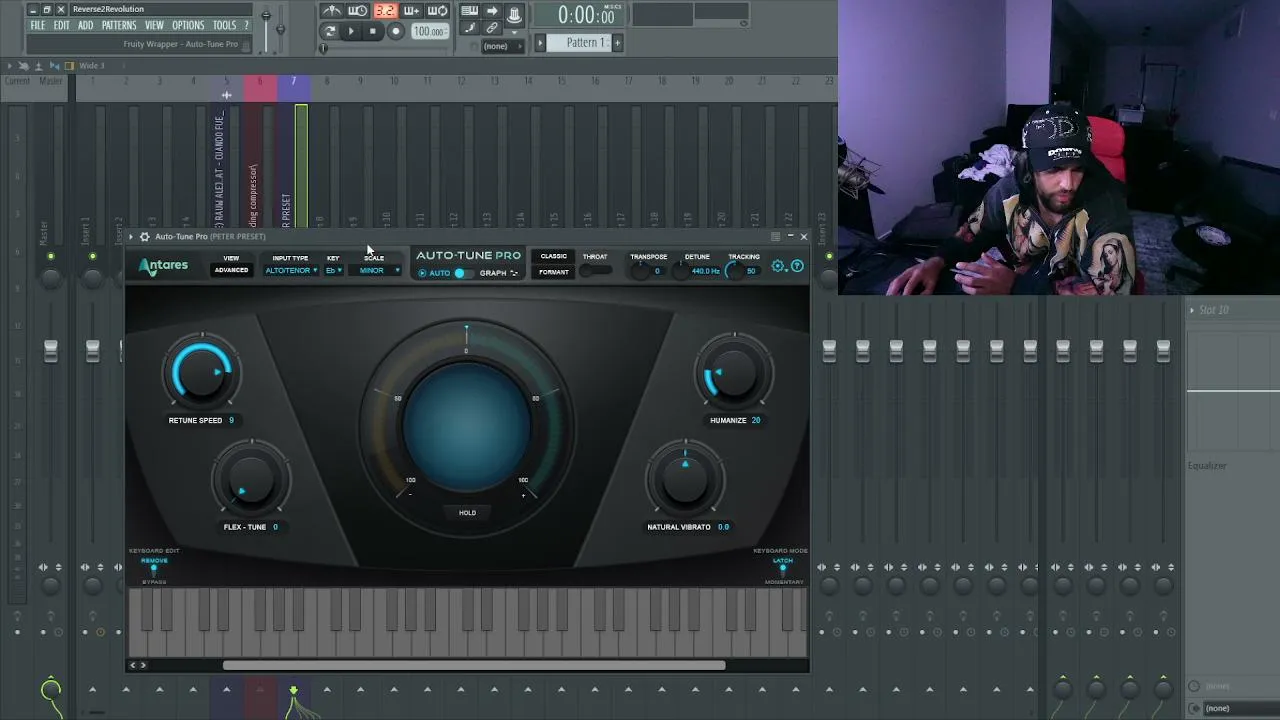This screenshot has width=1280, height=720.
Task: Open the VIEW menu
Action: 154,25
